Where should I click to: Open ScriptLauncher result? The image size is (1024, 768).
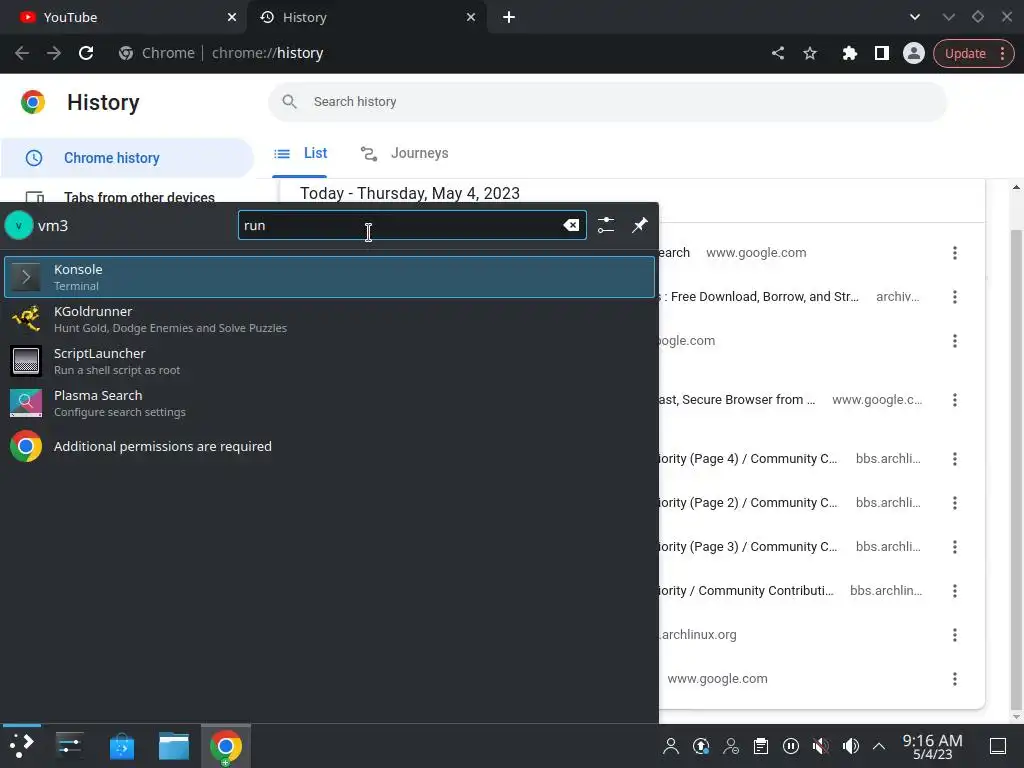(x=329, y=361)
